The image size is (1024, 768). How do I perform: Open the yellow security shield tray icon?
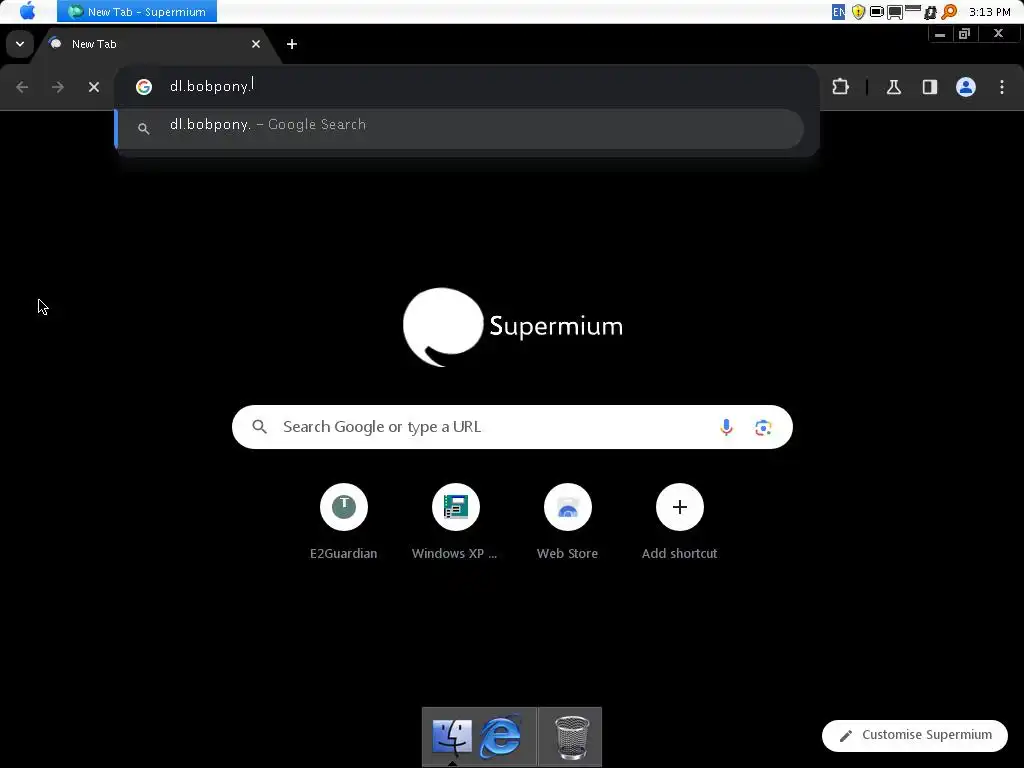[858, 12]
